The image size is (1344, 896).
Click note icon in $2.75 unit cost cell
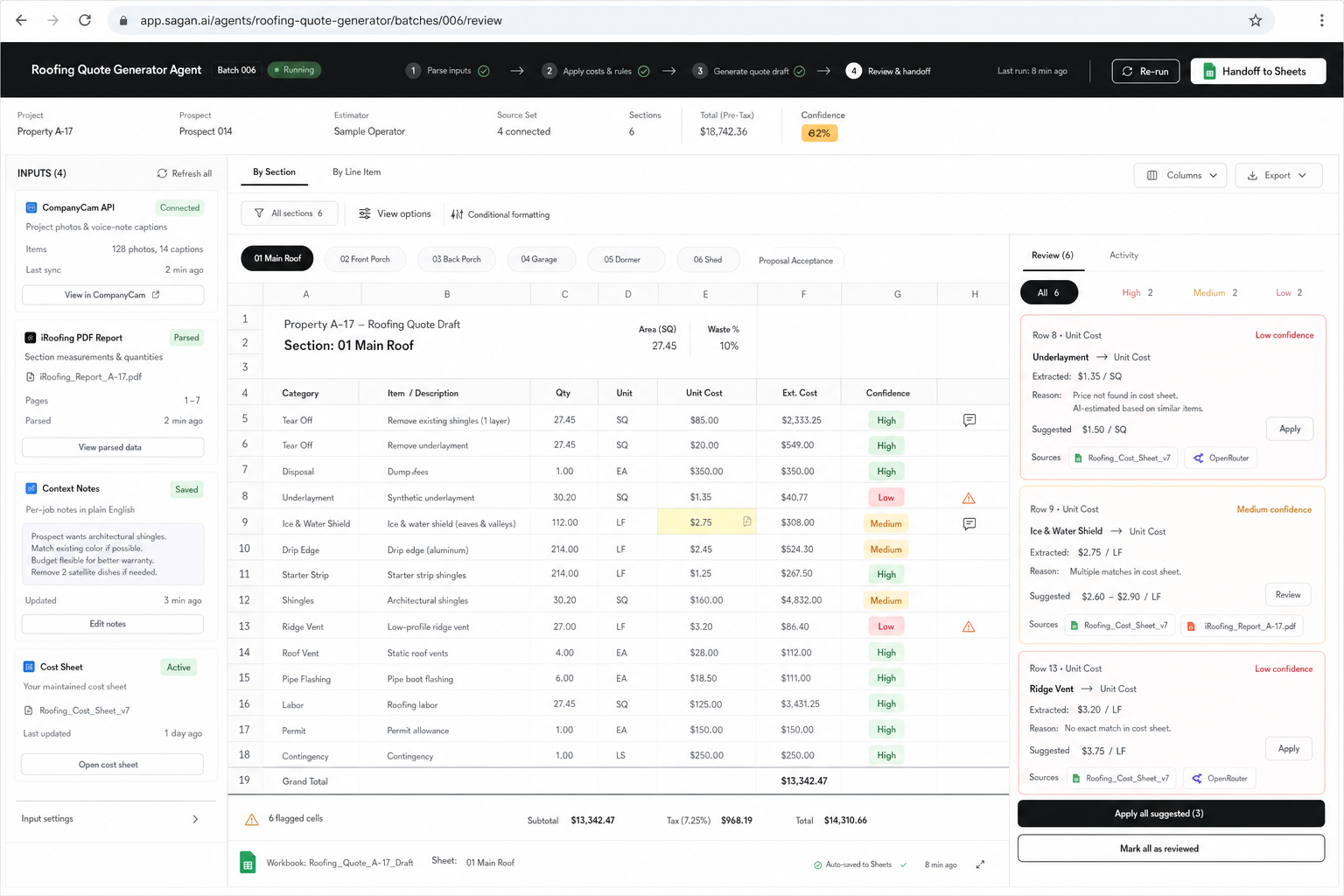[x=747, y=521]
